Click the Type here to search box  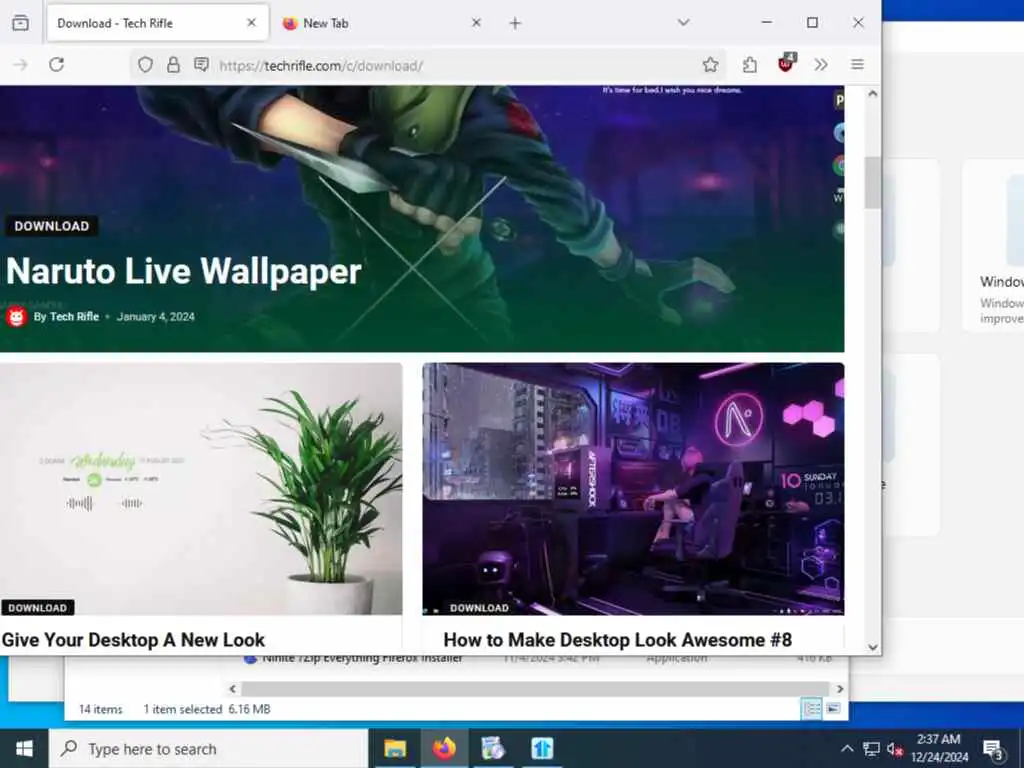click(209, 748)
